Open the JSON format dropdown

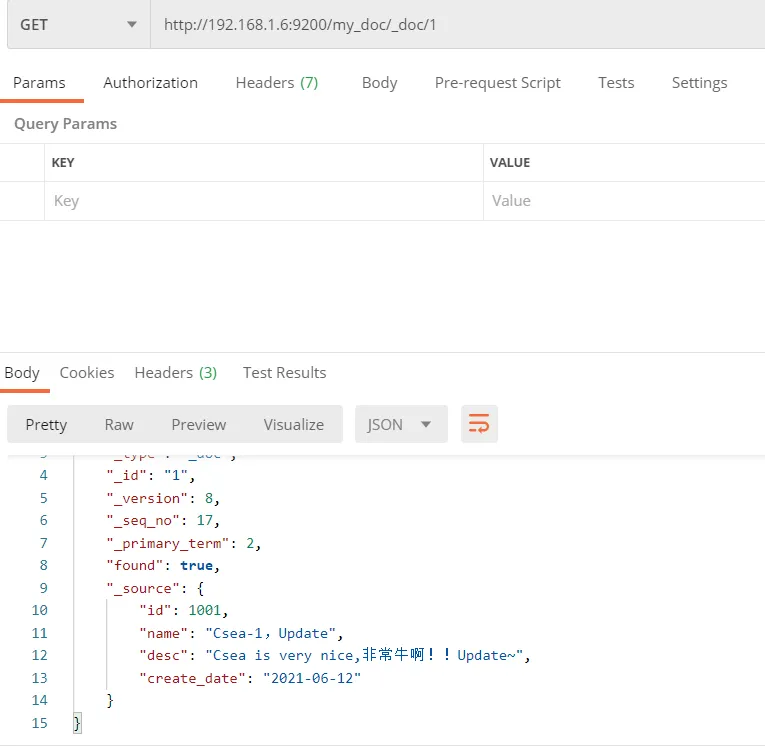(399, 424)
